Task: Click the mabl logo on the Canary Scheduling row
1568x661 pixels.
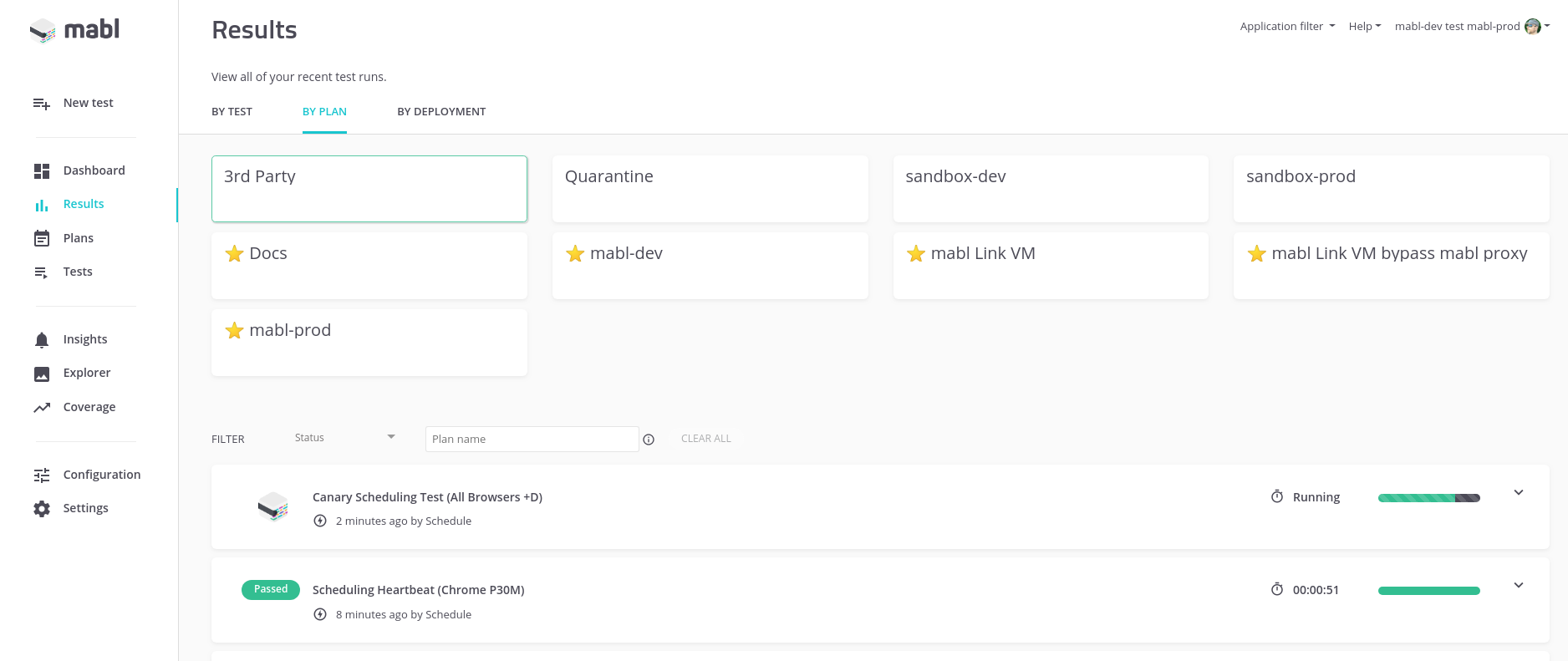Action: point(273,506)
